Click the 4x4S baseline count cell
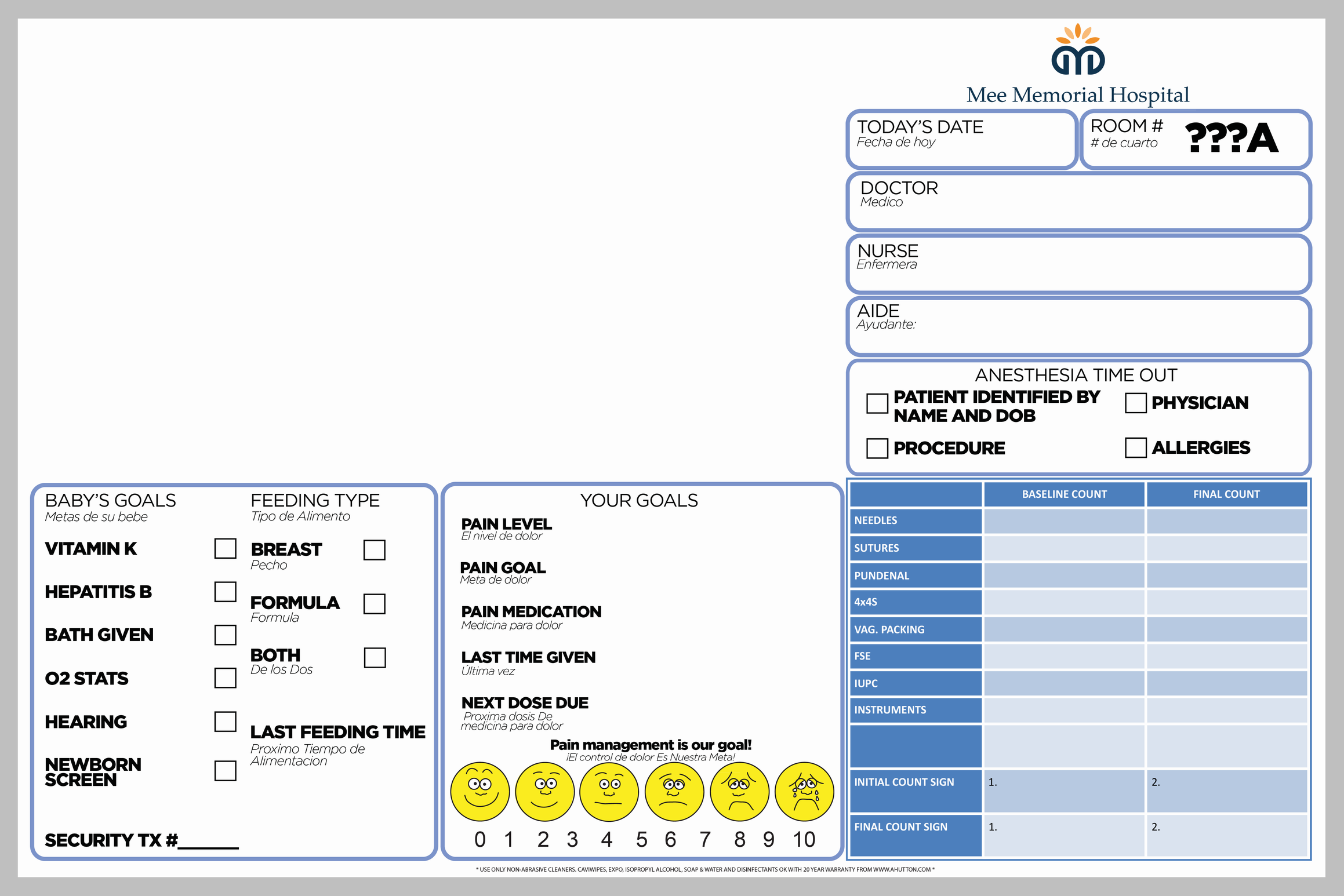 [1064, 602]
